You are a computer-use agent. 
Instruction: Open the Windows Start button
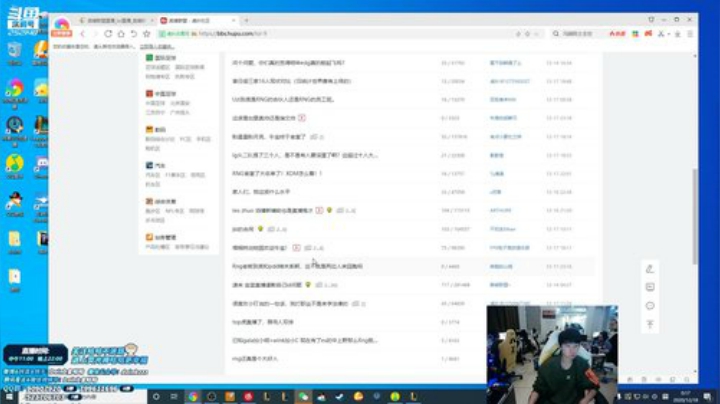click(9, 397)
